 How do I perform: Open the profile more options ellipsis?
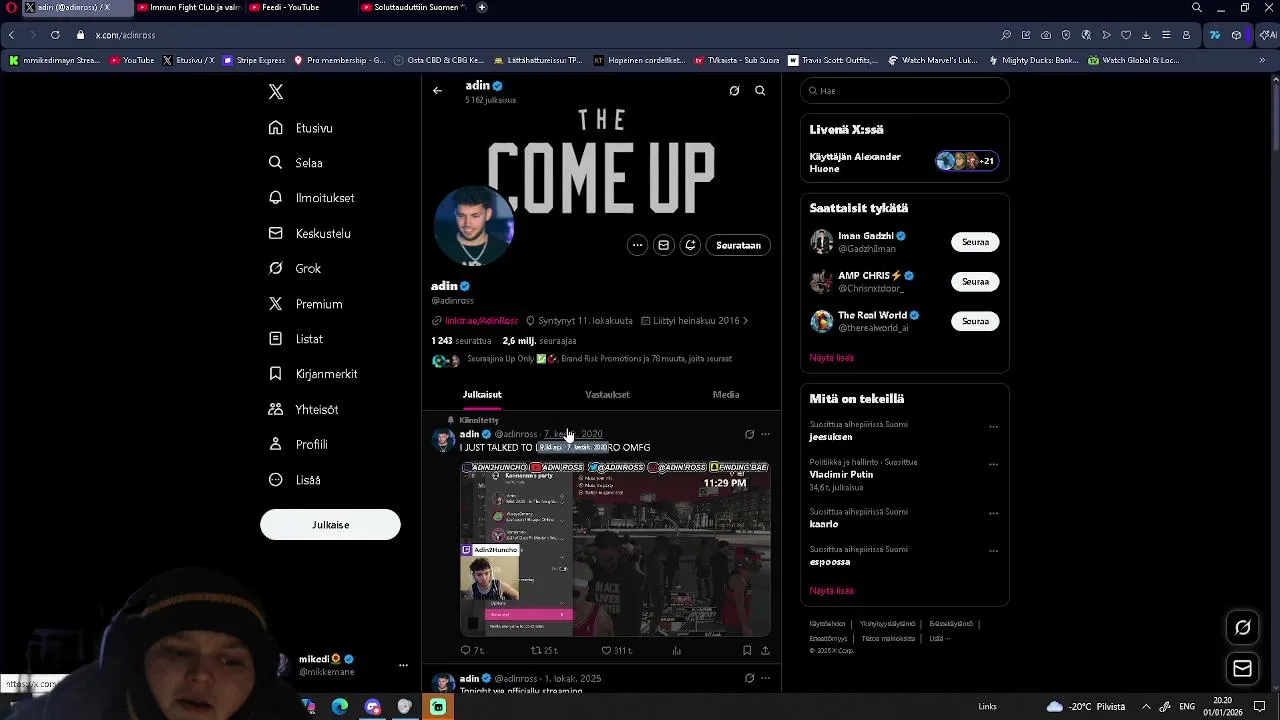pyautogui.click(x=637, y=245)
